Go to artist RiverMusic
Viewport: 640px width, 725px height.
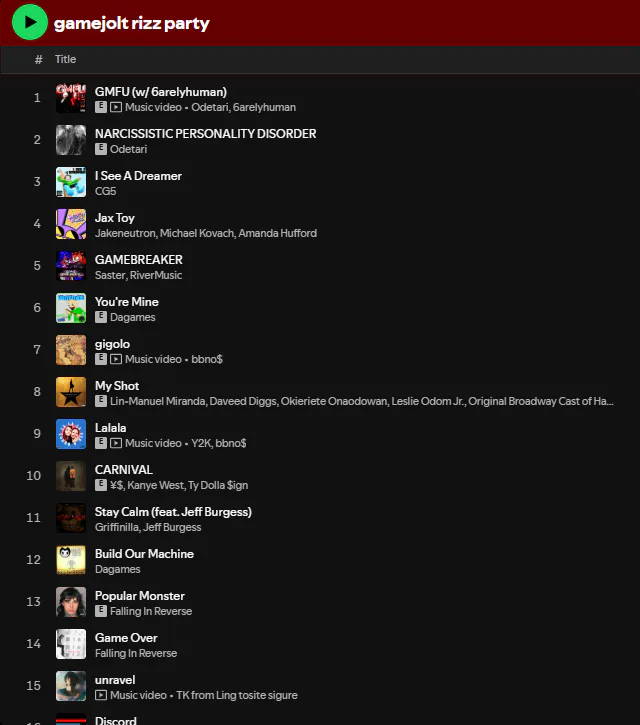tap(156, 276)
